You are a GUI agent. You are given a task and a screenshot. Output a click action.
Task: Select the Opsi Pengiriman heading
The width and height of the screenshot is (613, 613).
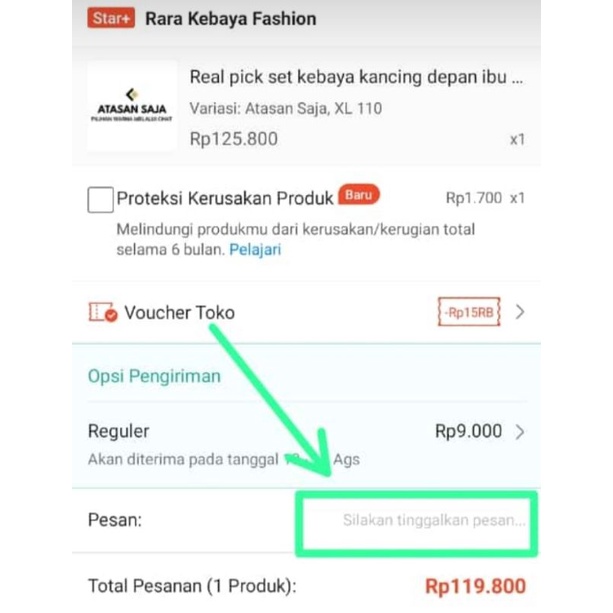click(x=154, y=376)
